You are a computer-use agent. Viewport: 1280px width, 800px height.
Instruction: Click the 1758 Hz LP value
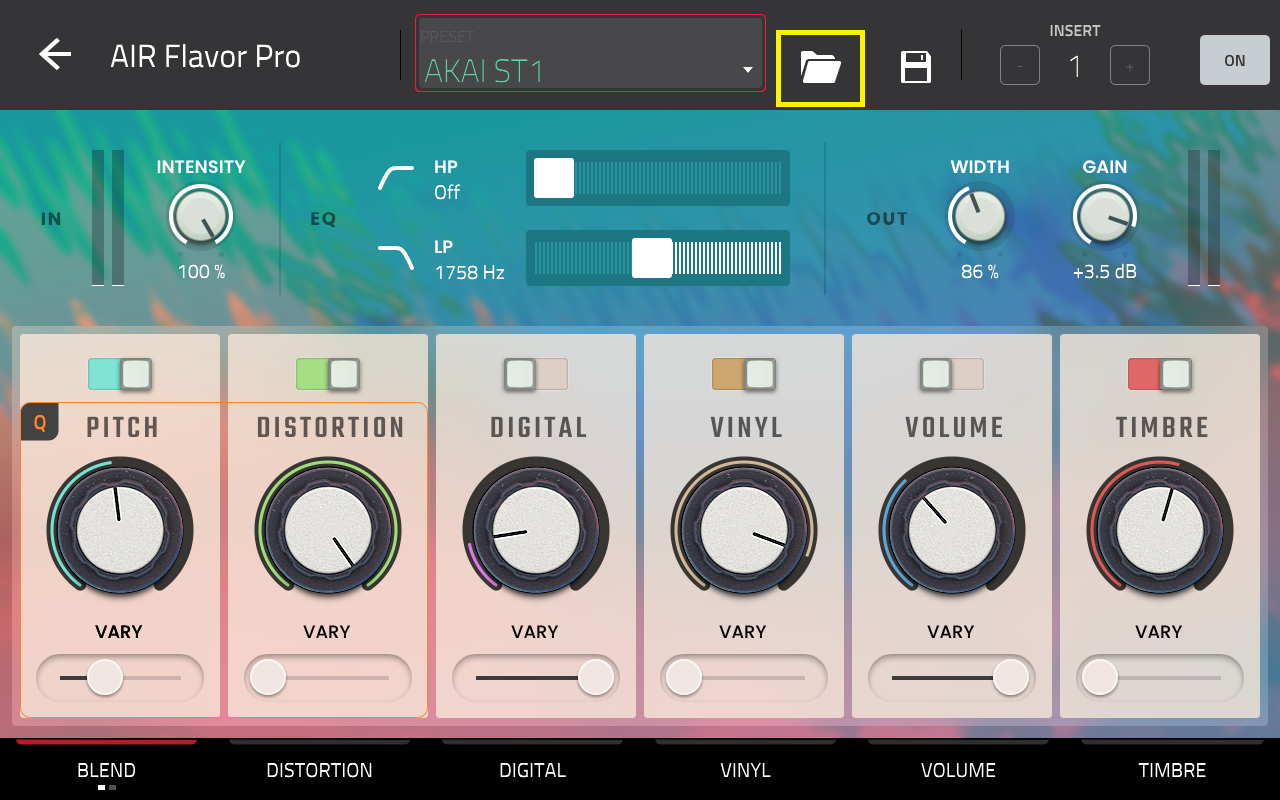click(x=469, y=272)
